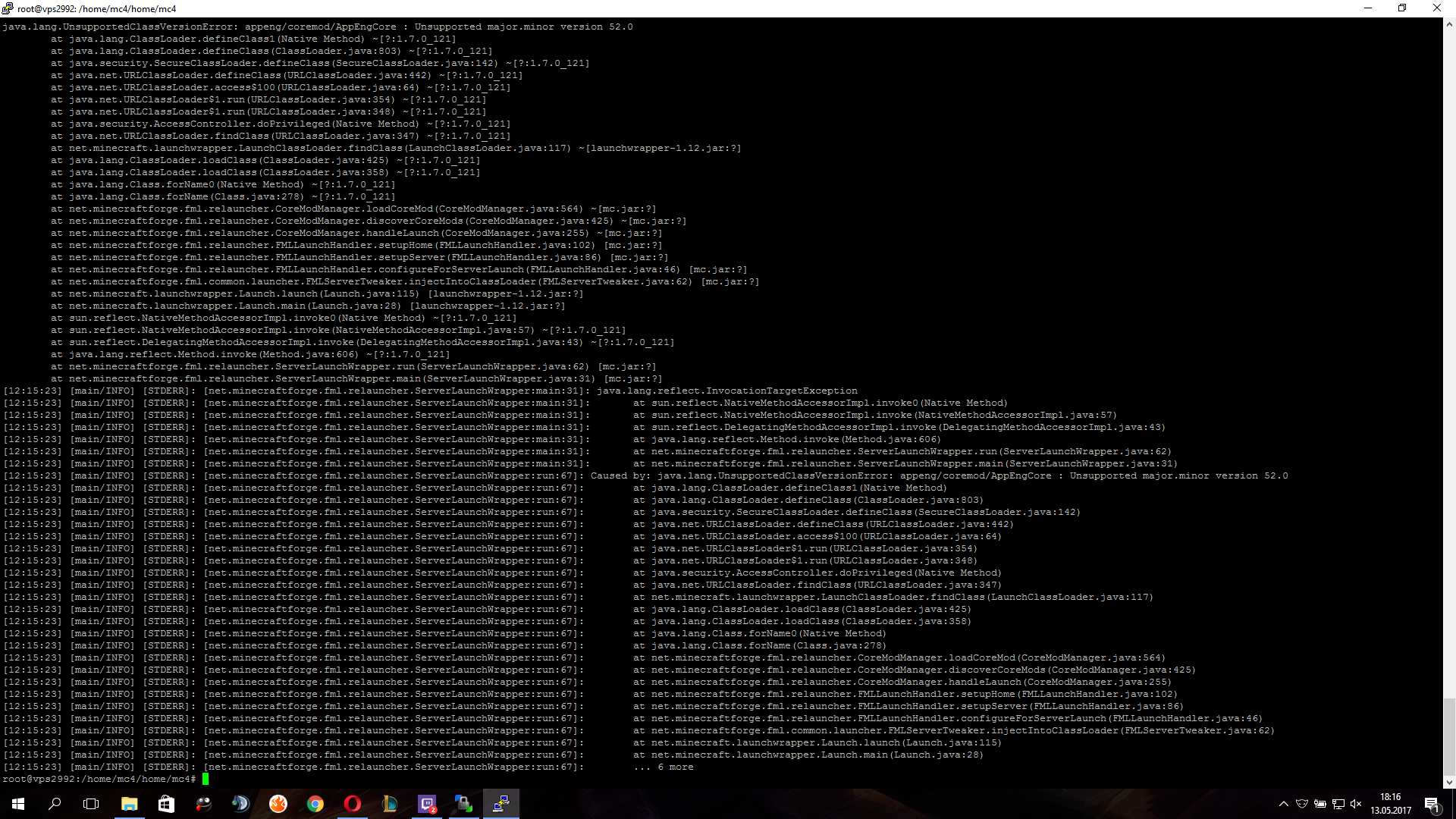The image size is (1456, 819).
Task: Open the Action Center notifications icon
Action: (x=1432, y=804)
